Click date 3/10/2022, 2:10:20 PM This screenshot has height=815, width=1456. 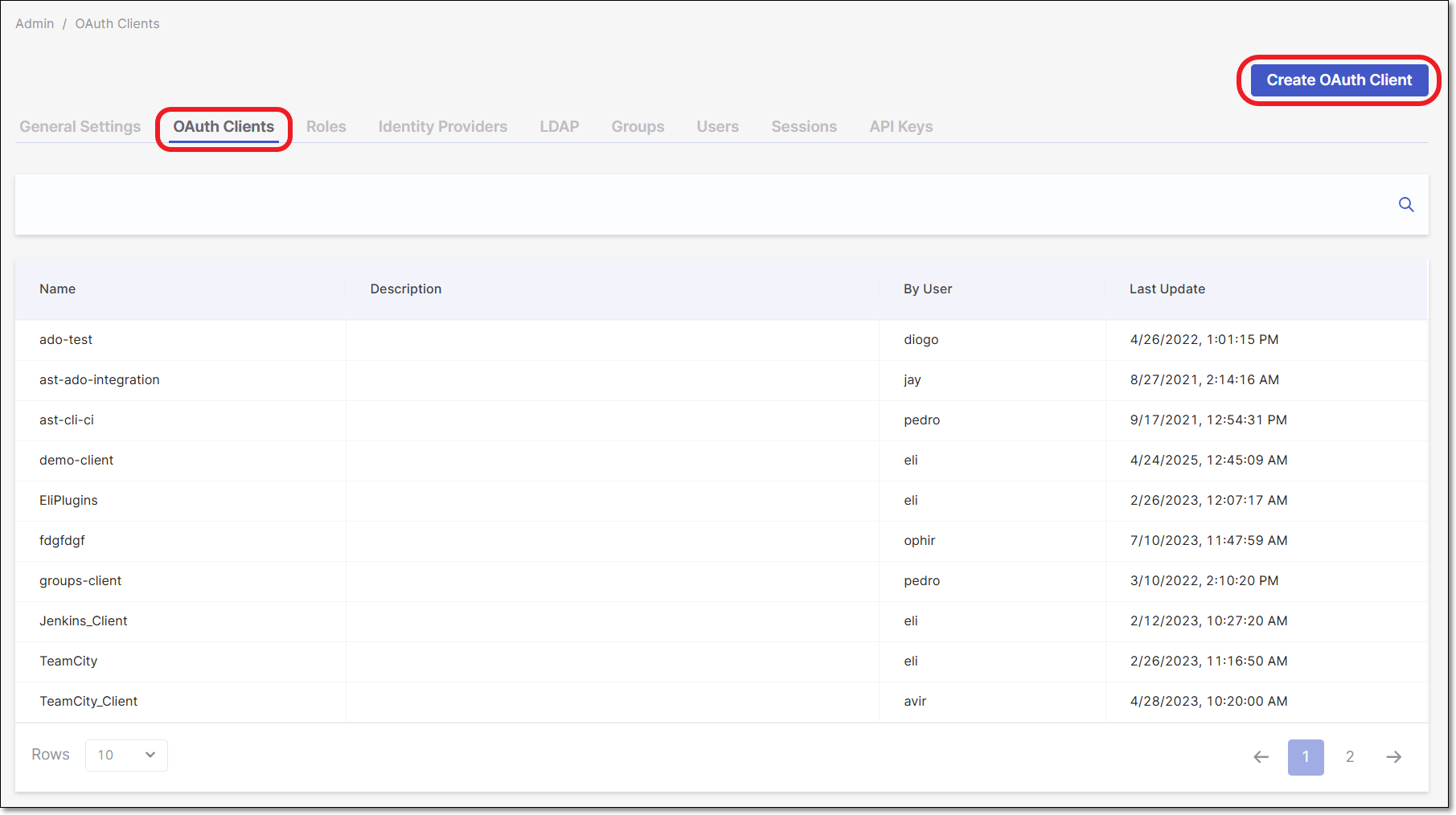tap(1204, 581)
